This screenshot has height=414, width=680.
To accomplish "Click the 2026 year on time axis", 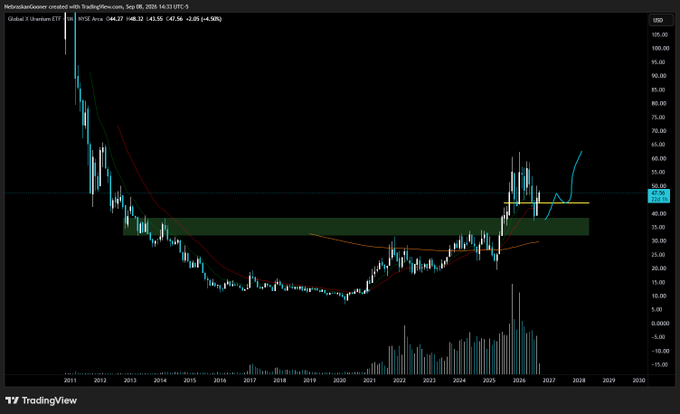I will coord(519,380).
